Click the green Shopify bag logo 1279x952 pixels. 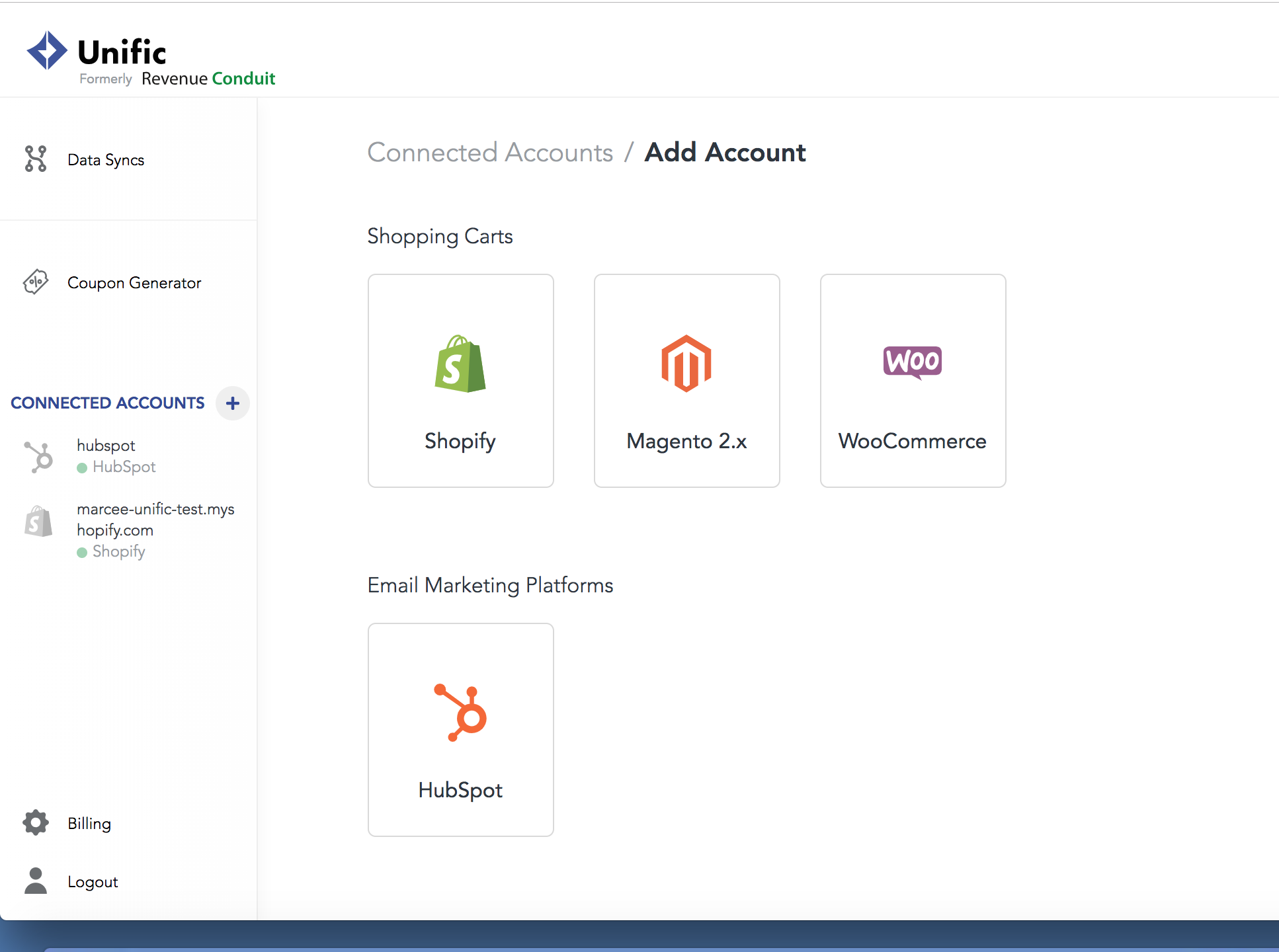pyautogui.click(x=460, y=364)
